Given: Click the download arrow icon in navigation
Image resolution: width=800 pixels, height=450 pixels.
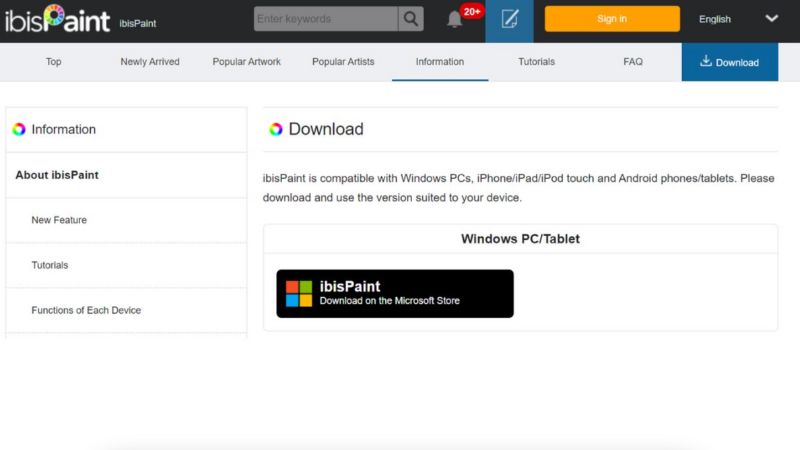Looking at the screenshot, I should pyautogui.click(x=706, y=61).
